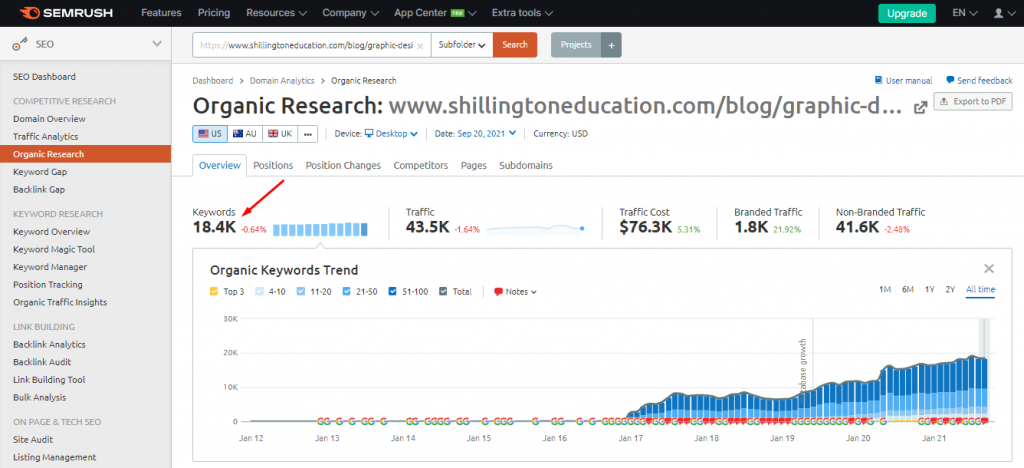Go to Dashboard breadcrumb link
The width and height of the screenshot is (1024, 468).
tap(212, 80)
